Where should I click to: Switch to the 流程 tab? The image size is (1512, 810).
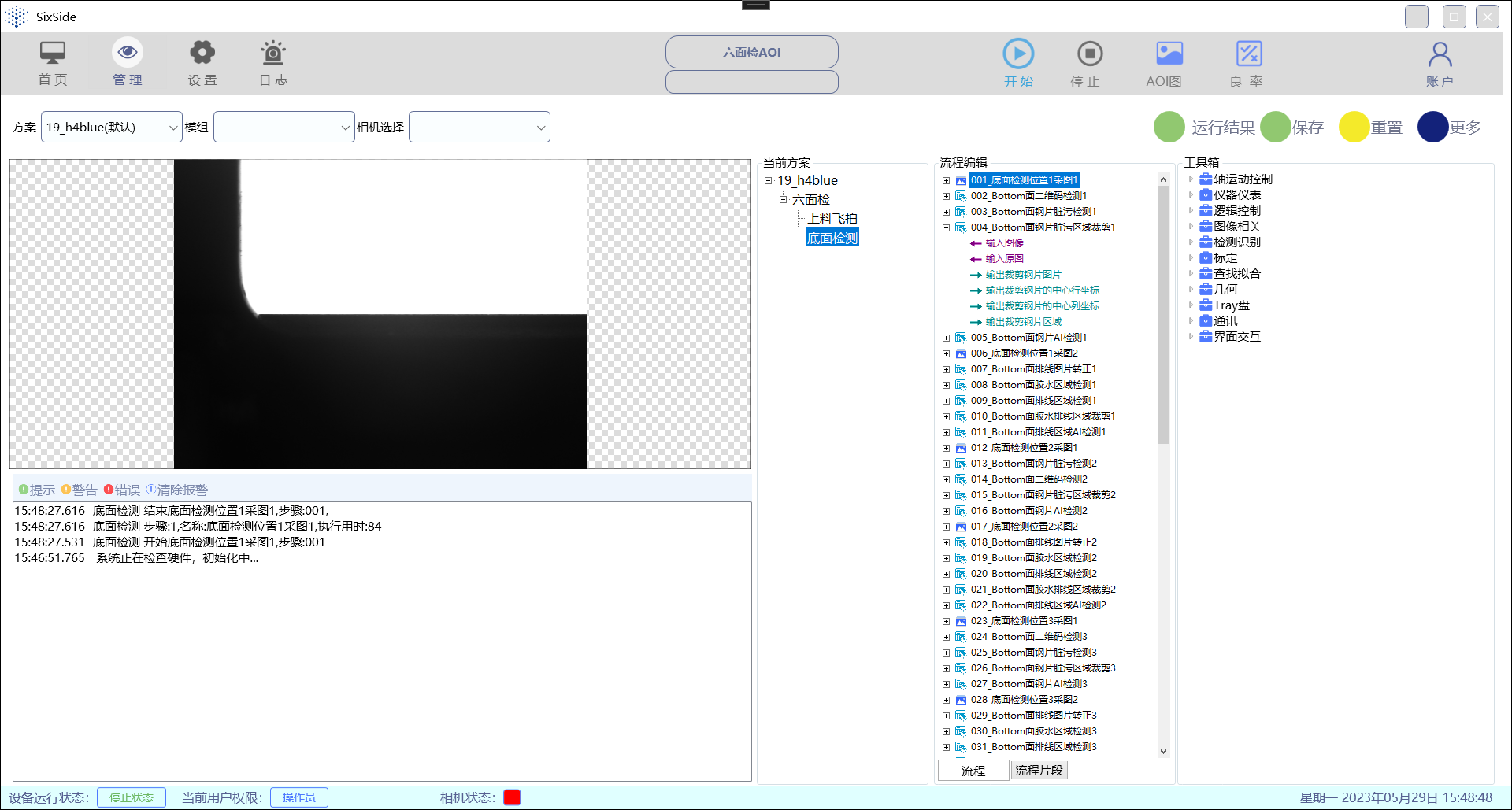click(973, 771)
